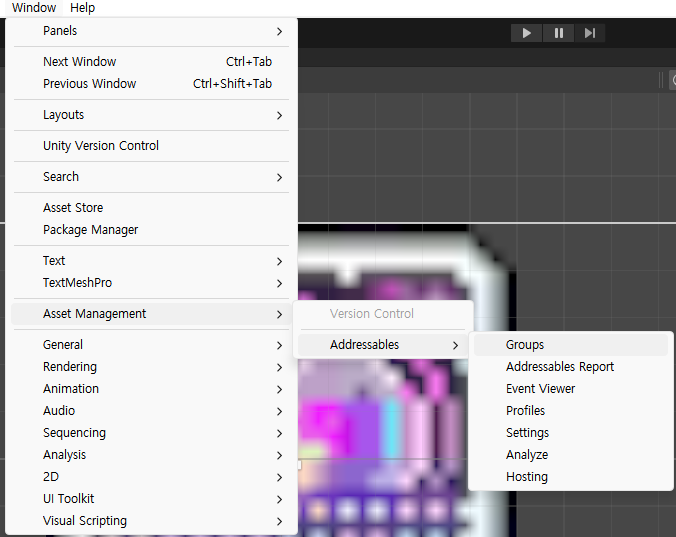676x537 pixels.
Task: Click the chevron arrow beside Panels
Action: tap(279, 31)
